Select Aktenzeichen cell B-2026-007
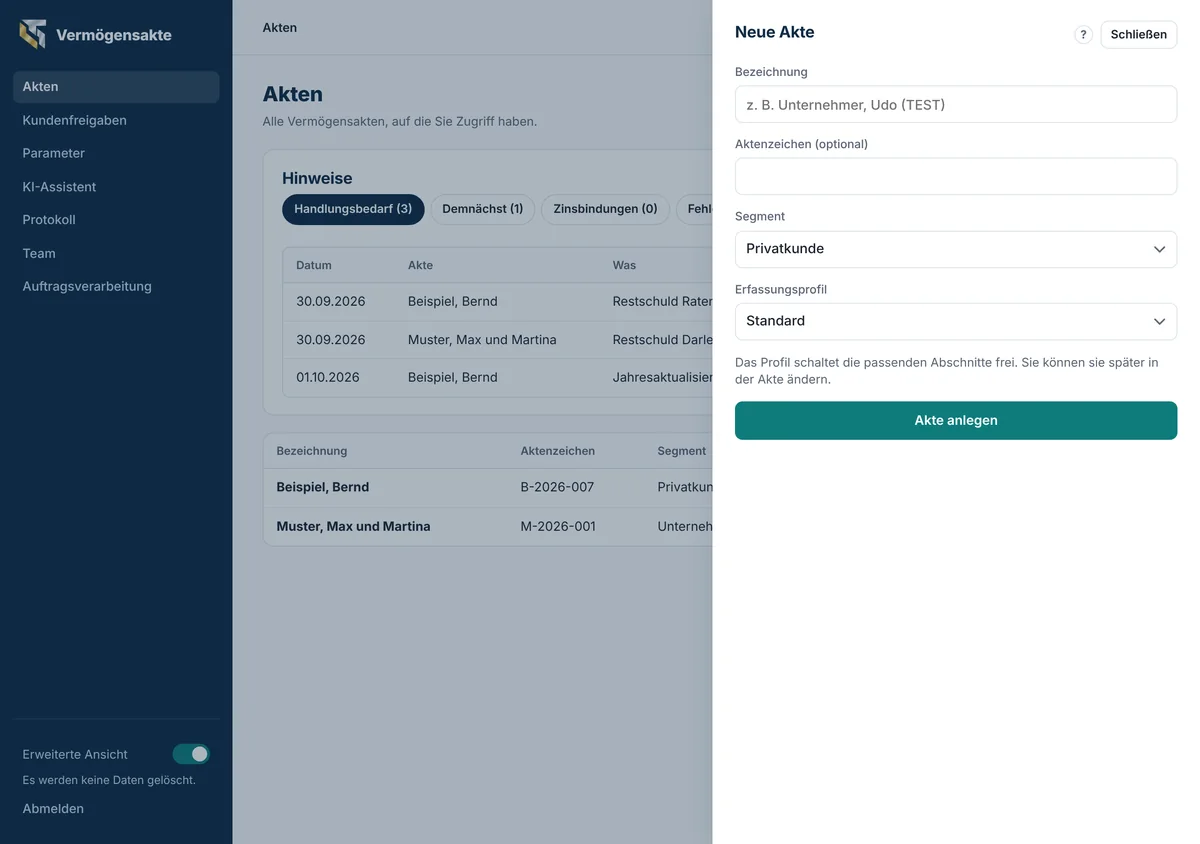The width and height of the screenshot is (1200, 844). 557,487
